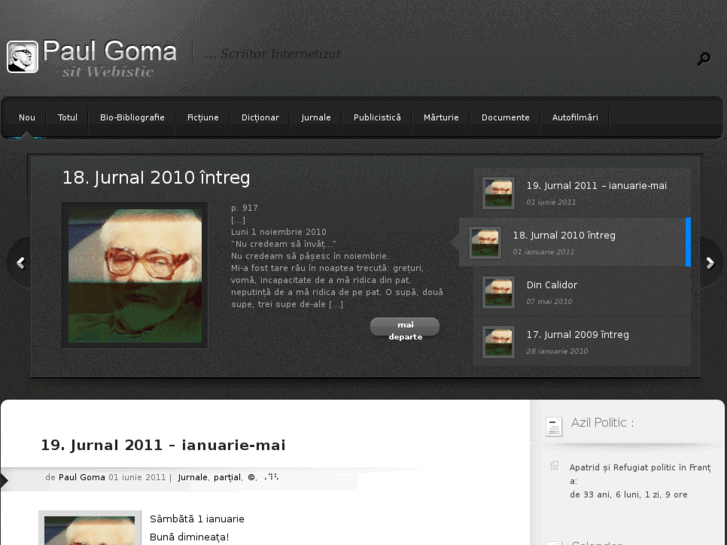
Task: Click the Paul Goma portrait logo
Action: point(22,57)
